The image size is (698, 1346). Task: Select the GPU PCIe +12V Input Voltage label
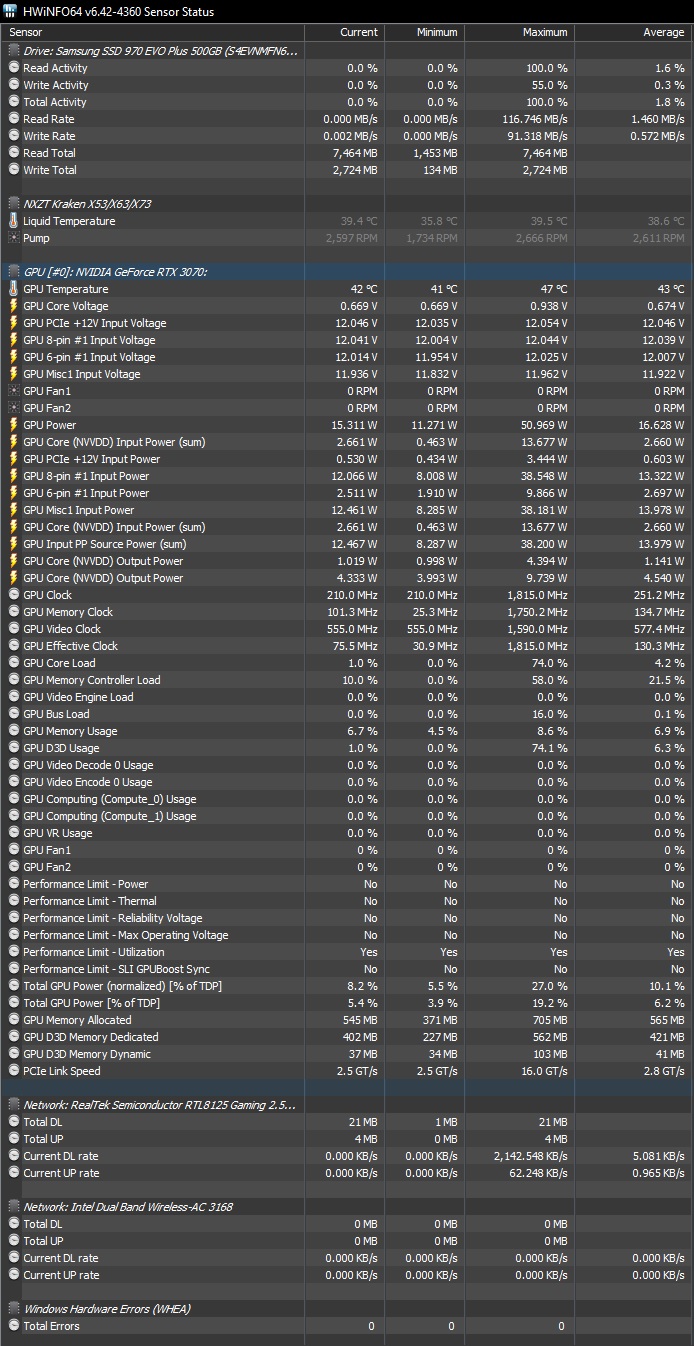(95, 323)
